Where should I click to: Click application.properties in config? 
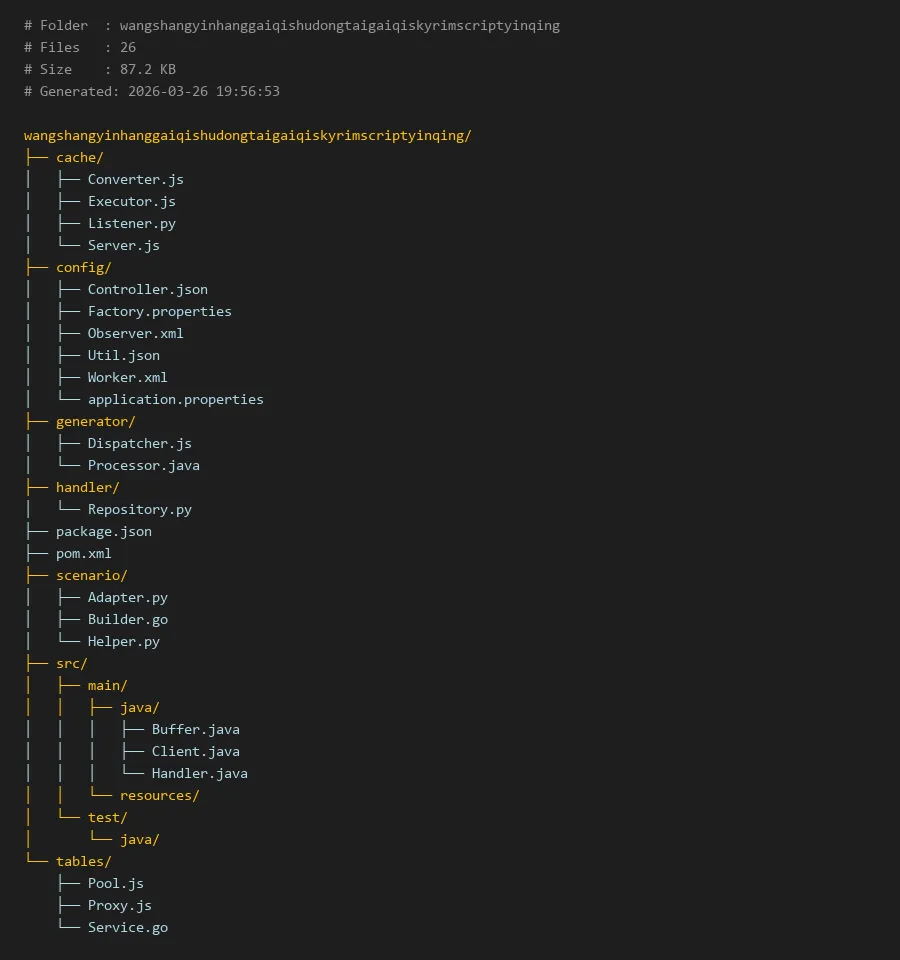coord(175,400)
